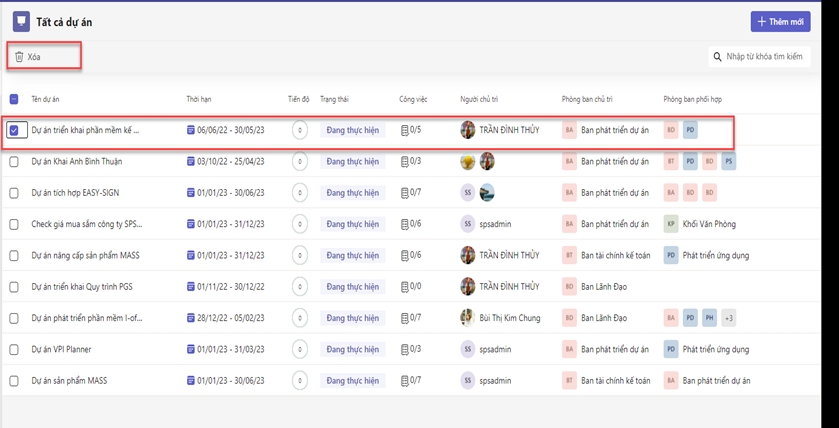Image resolution: width=839 pixels, height=428 pixels.
Task: Click calendar icon for Dự án VPI Planner
Action: pyautogui.click(x=191, y=350)
